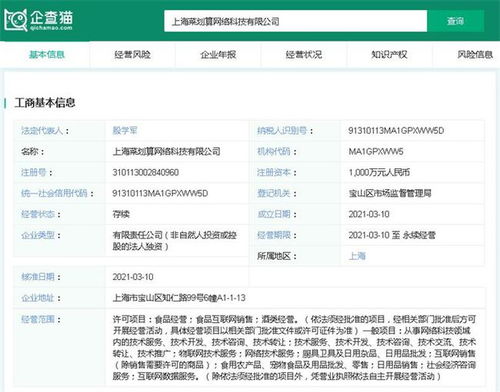Click the green 查询 search button
The image size is (500, 392).
[x=455, y=21]
